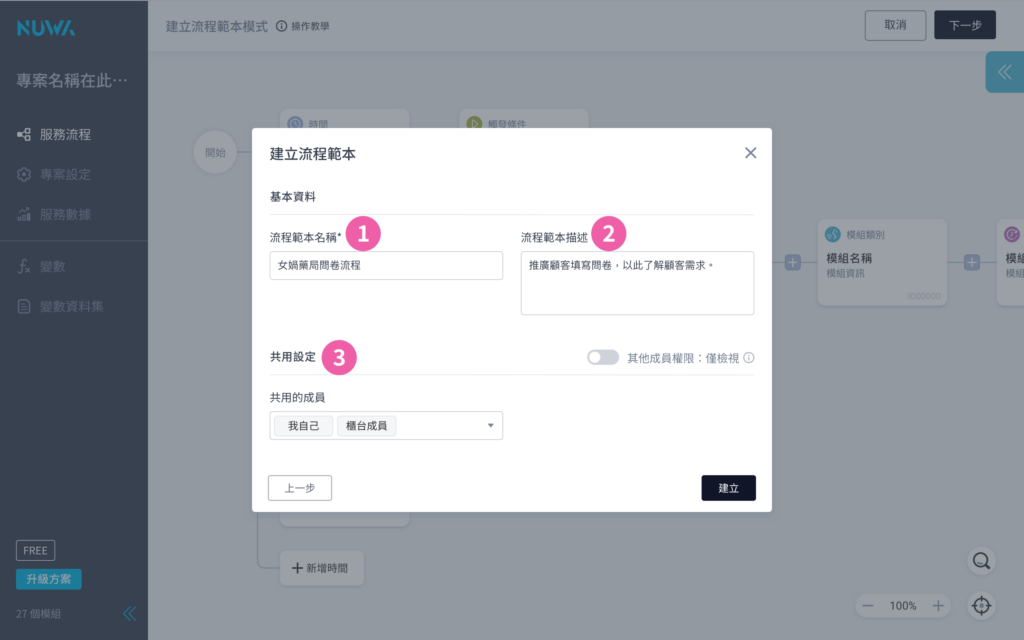
Task: Zoom in with the plus icon
Action: 938,606
